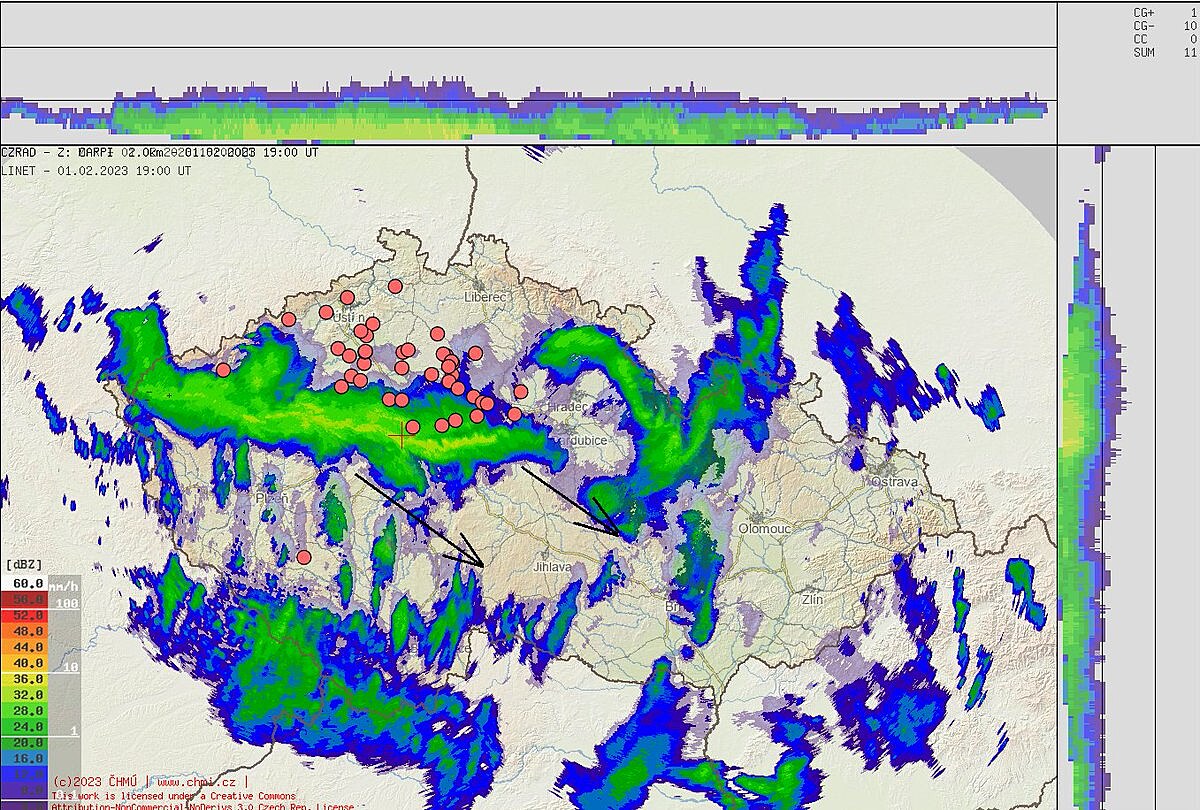1200x810 pixels.
Task: Click the CC lightning count row
Action: point(1165,39)
